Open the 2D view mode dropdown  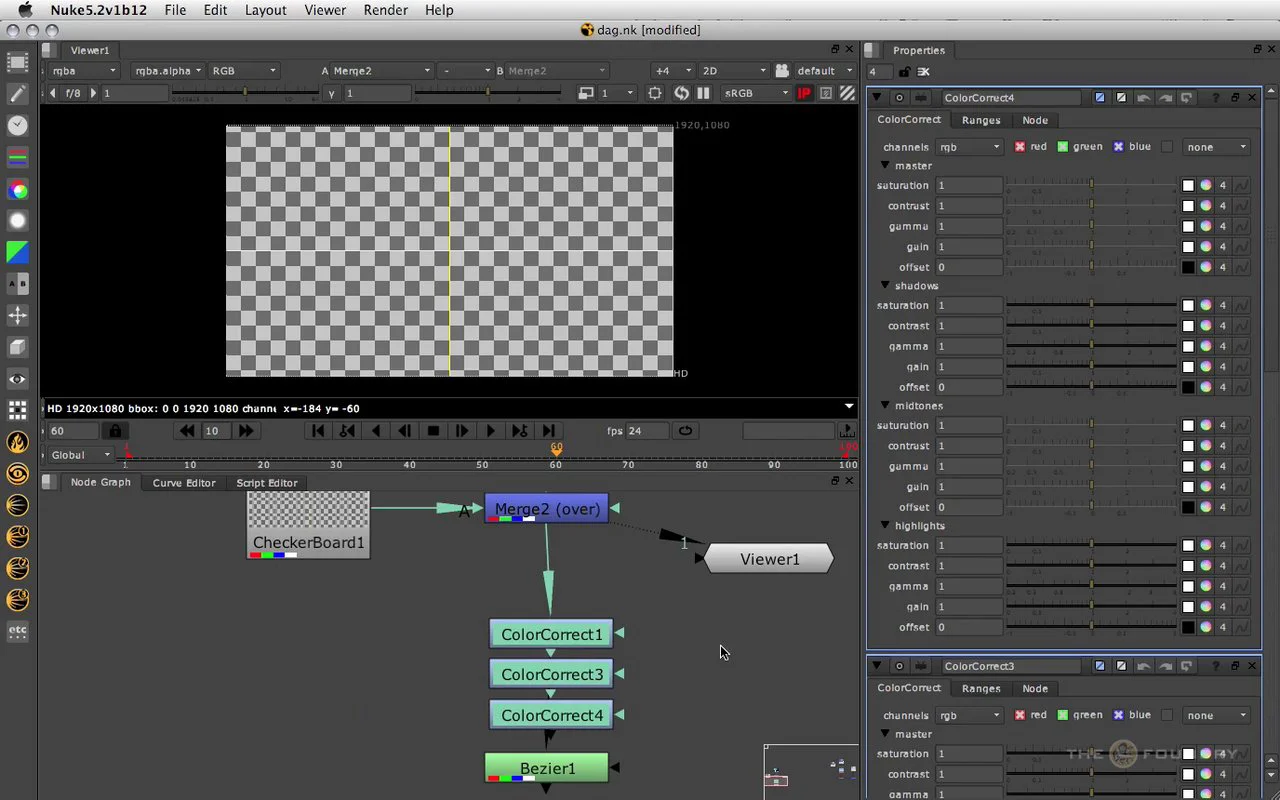[x=733, y=71]
